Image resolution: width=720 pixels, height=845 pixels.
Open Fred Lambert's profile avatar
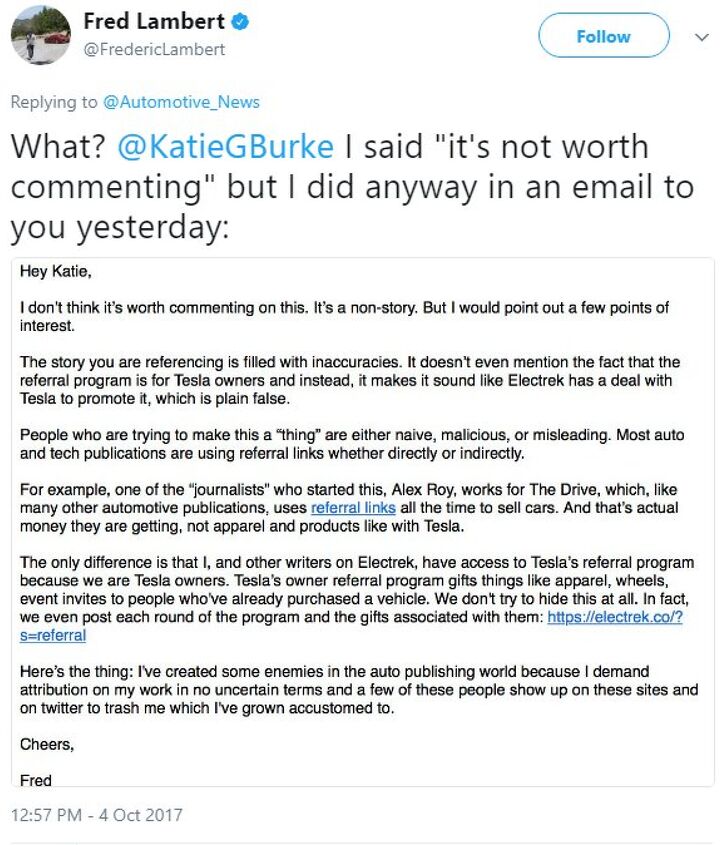click(x=41, y=35)
